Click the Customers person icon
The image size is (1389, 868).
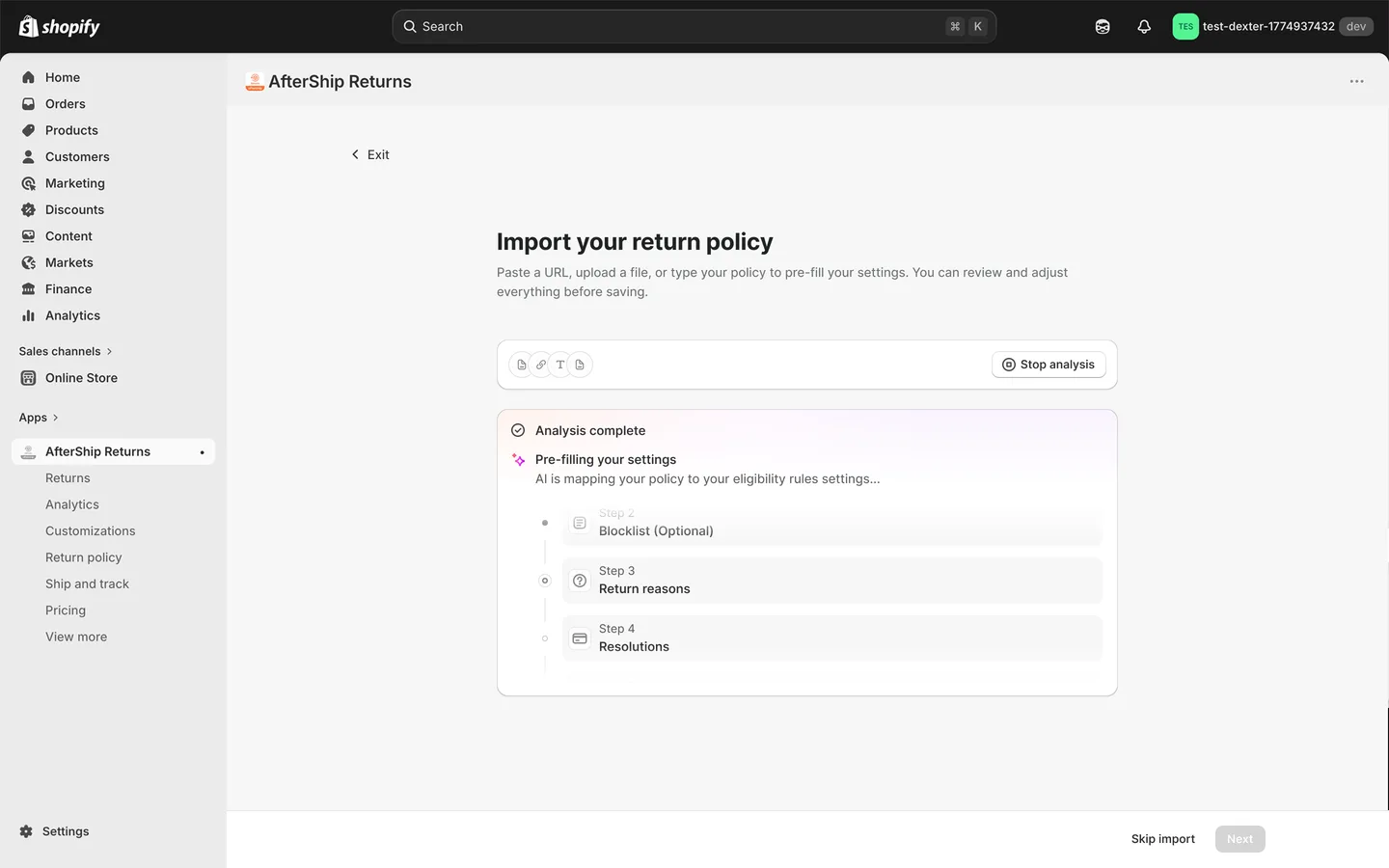pos(29,156)
